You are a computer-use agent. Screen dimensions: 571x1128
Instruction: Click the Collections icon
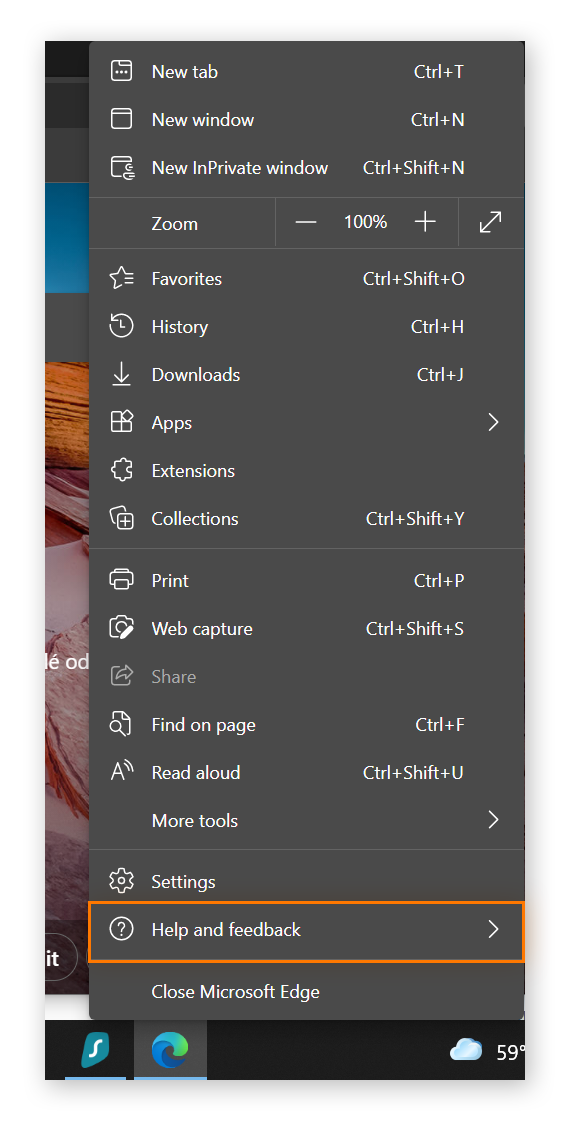[121, 519]
